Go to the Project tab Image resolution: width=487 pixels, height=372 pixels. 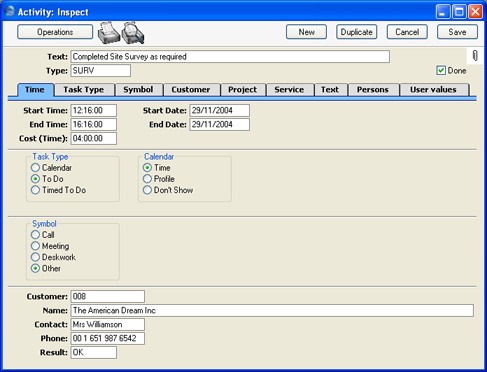coord(243,90)
